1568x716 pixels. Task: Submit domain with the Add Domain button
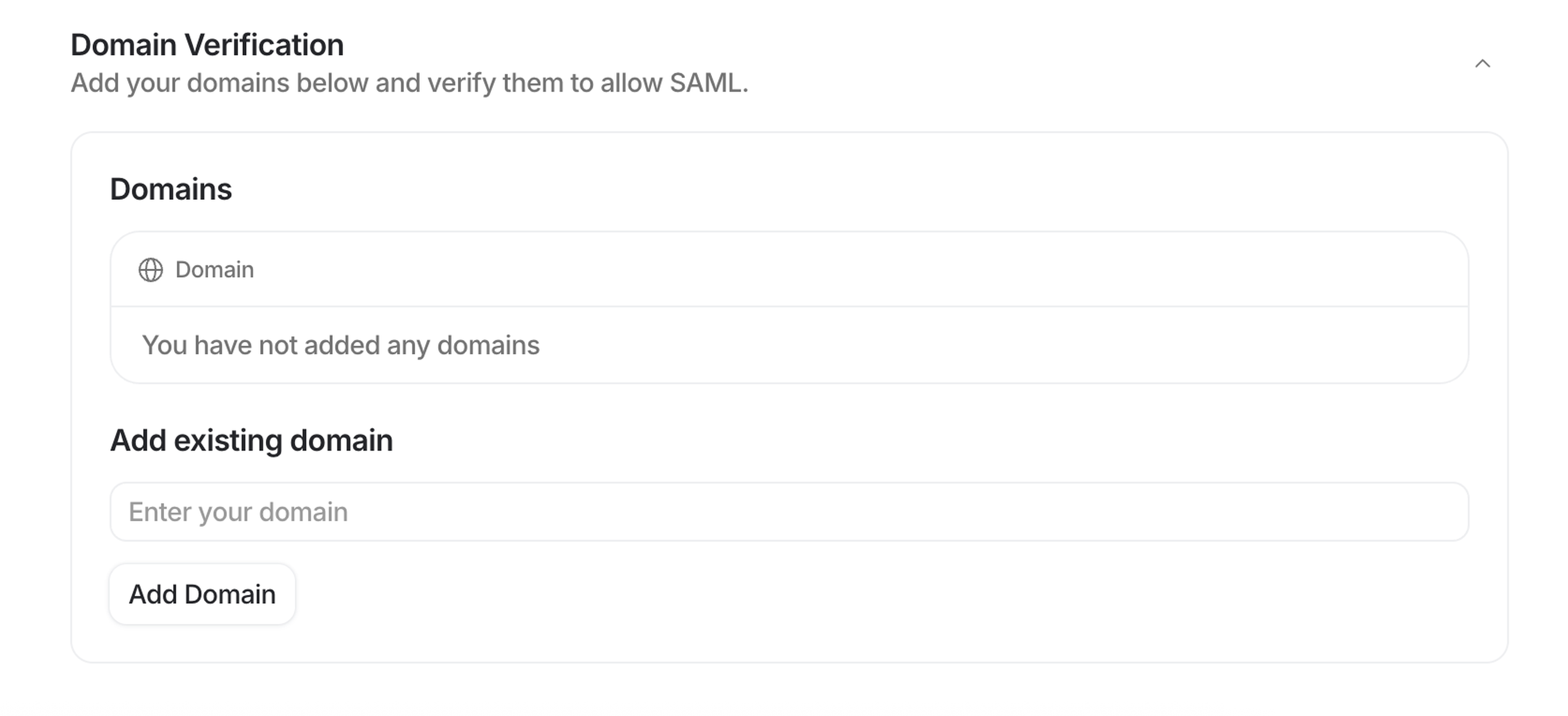click(202, 594)
